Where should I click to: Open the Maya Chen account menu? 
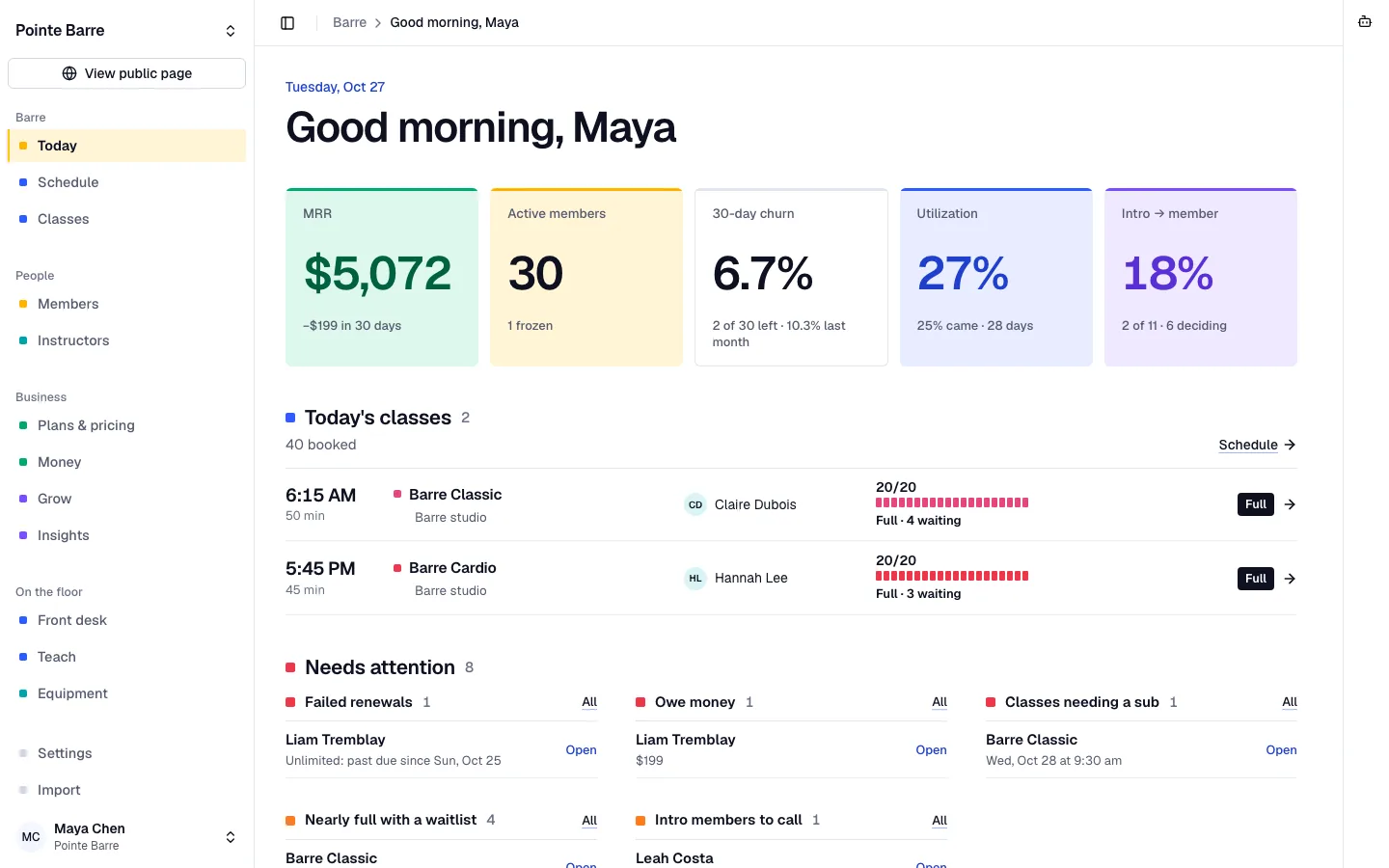(x=126, y=836)
